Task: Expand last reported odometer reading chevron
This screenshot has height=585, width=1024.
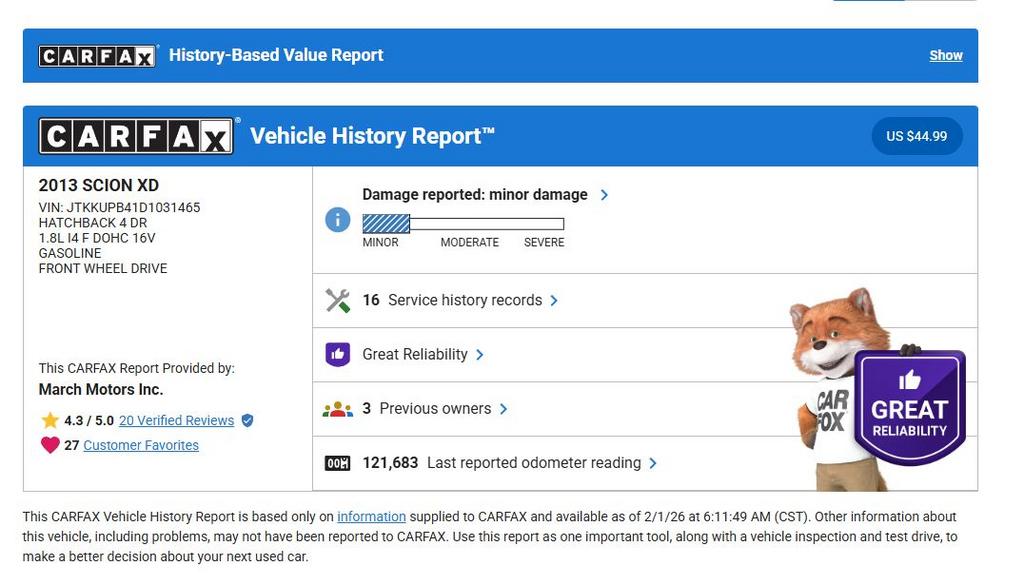Action: [653, 463]
